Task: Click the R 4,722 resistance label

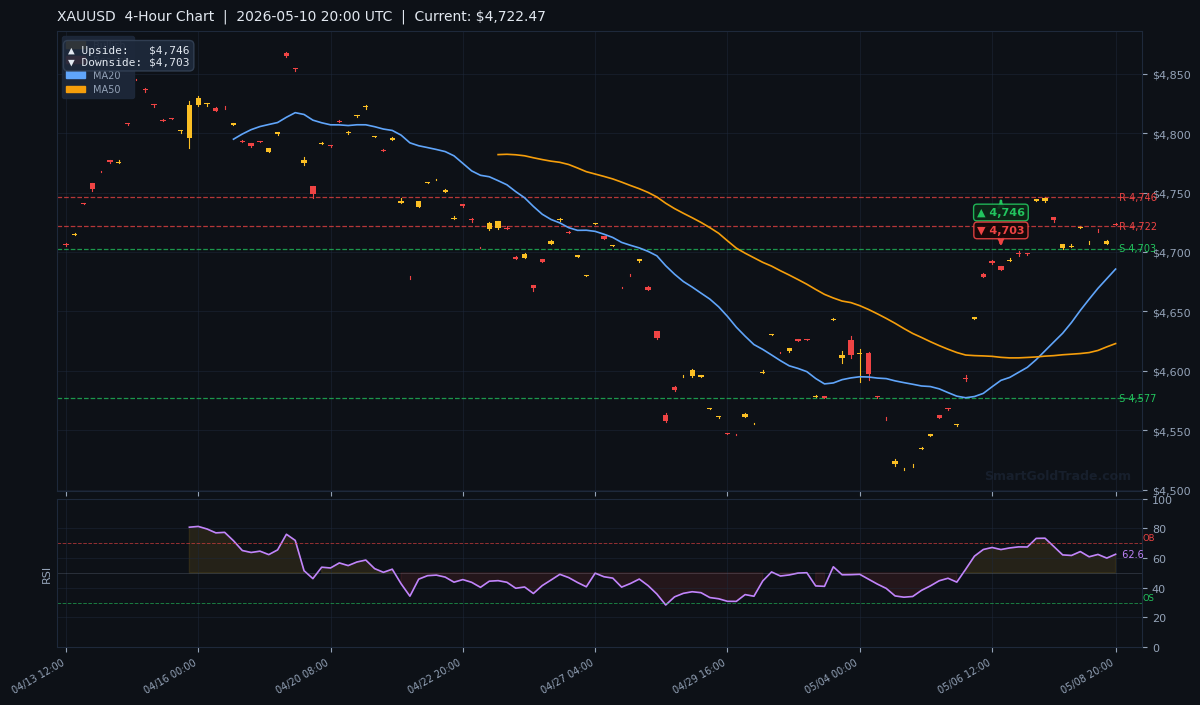Action: [1137, 227]
